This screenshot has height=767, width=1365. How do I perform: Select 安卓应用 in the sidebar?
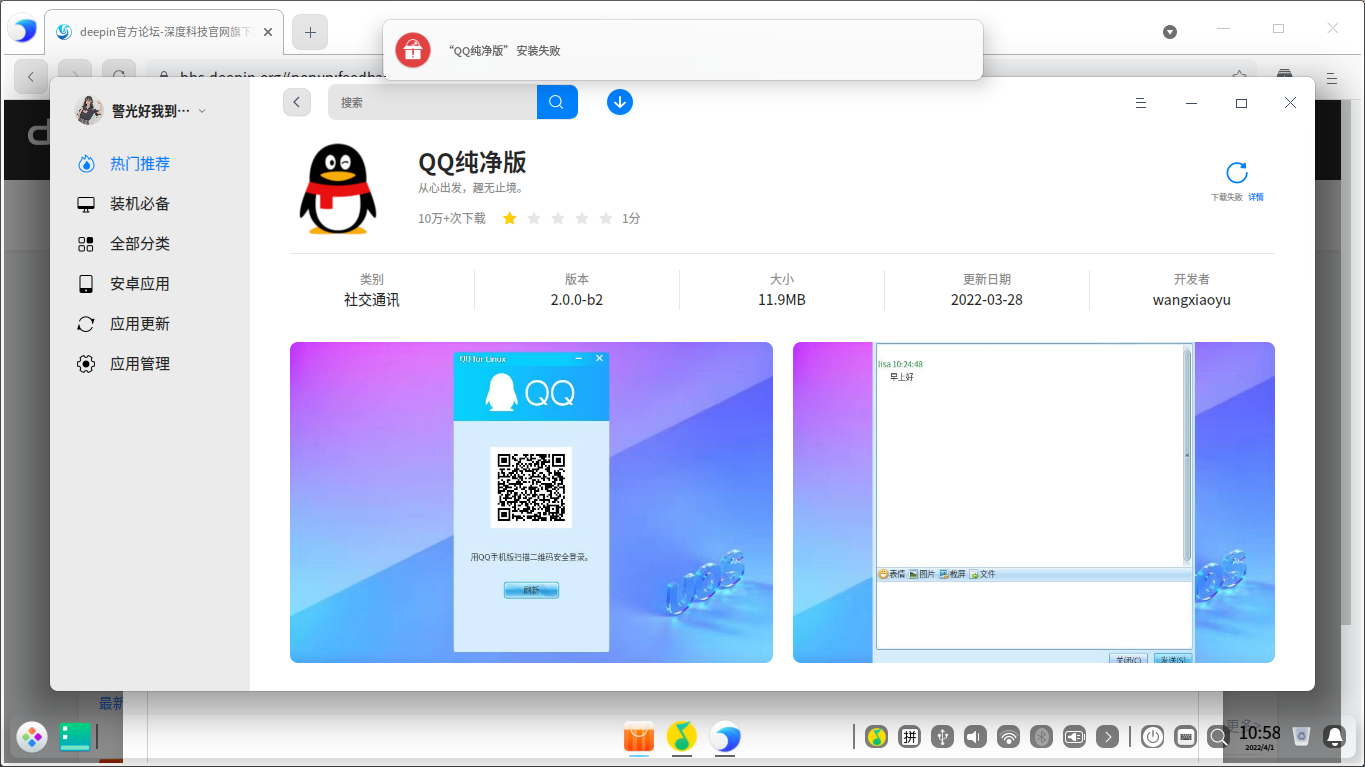click(140, 284)
